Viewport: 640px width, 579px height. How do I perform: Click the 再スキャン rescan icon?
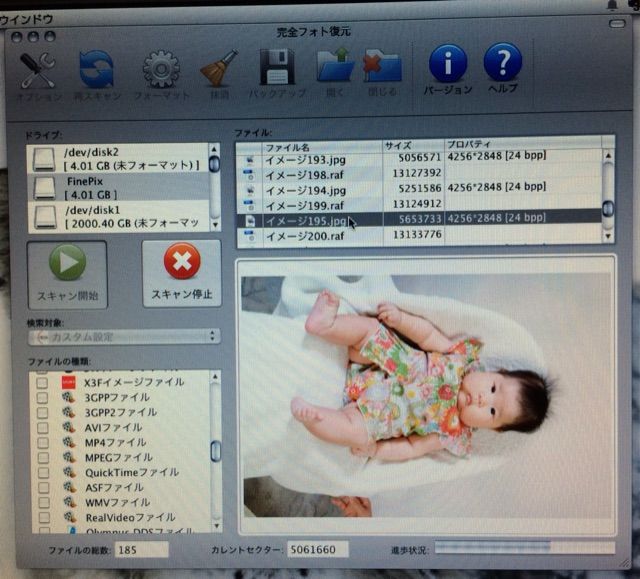click(x=96, y=69)
